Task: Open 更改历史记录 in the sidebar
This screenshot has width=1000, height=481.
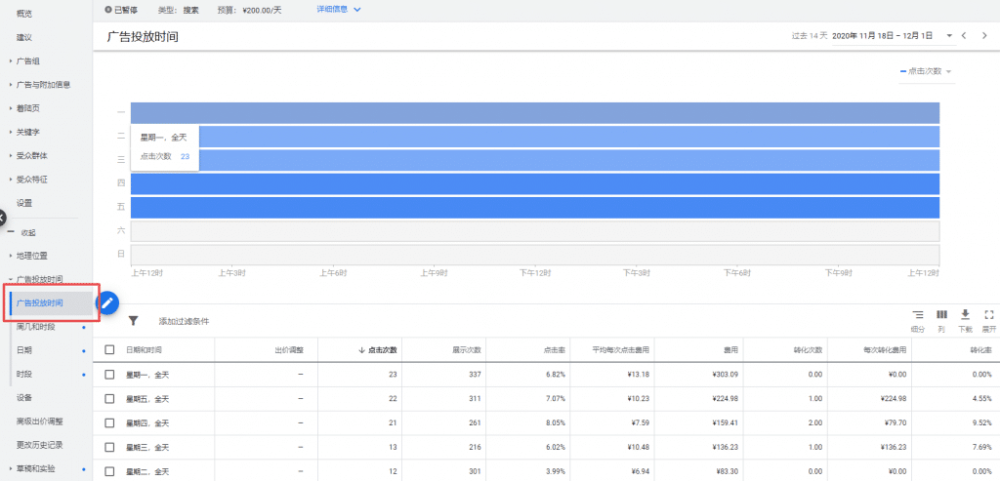Action: tap(38, 444)
